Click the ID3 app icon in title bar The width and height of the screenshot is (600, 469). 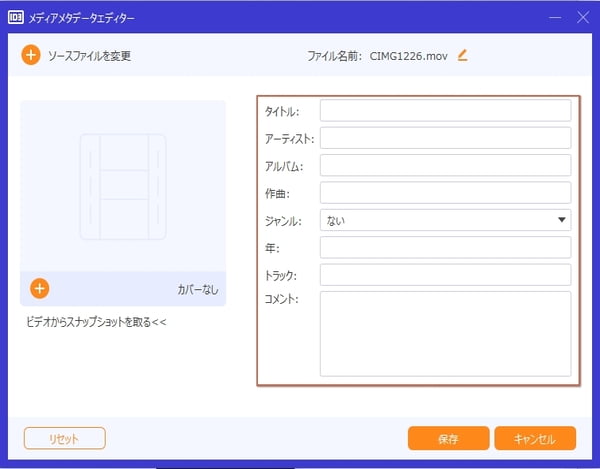point(16,18)
